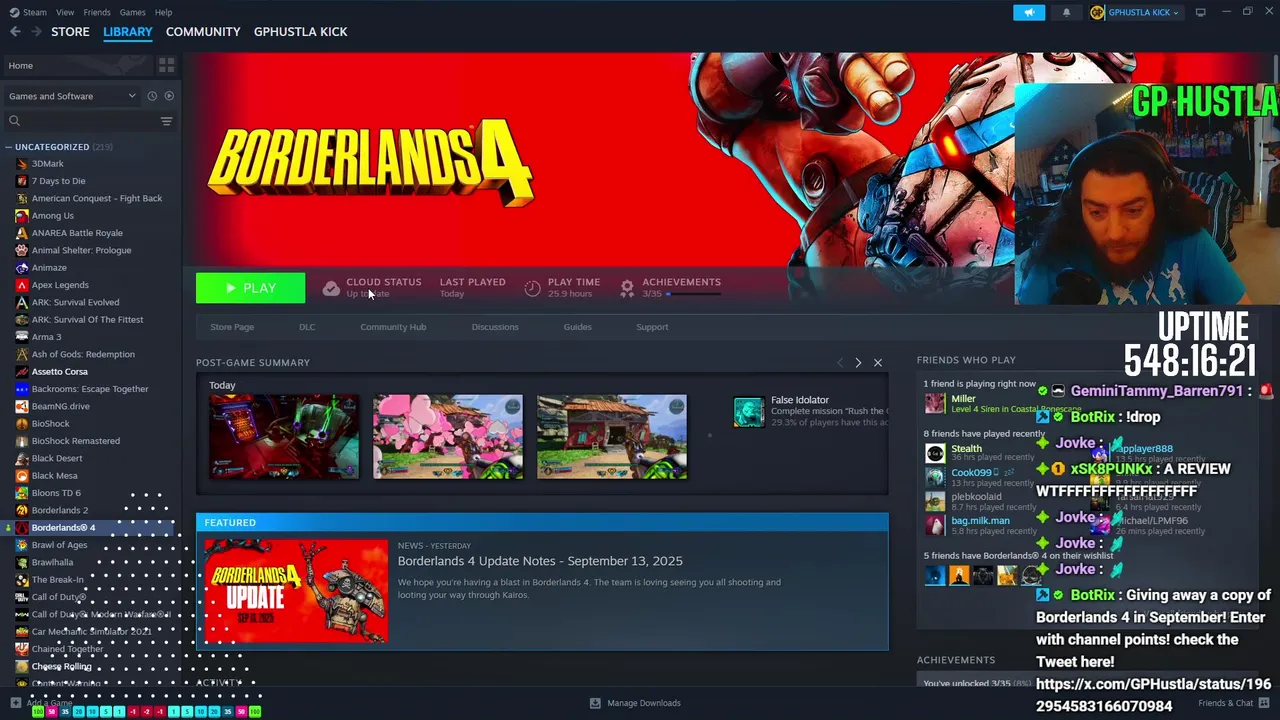Click the Last Played Today label
1280x720 pixels.
472,288
